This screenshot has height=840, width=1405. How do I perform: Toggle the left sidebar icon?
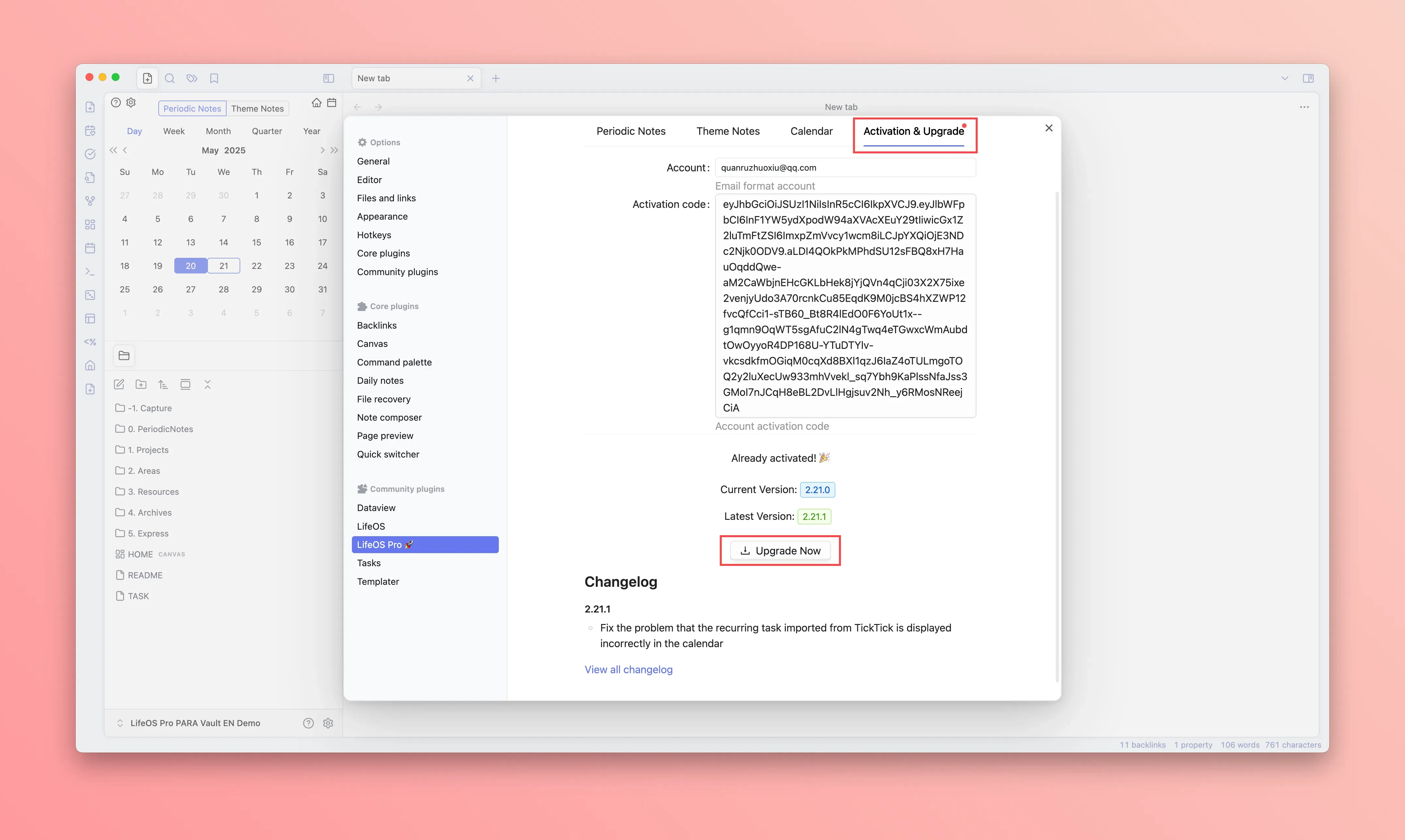[x=328, y=78]
